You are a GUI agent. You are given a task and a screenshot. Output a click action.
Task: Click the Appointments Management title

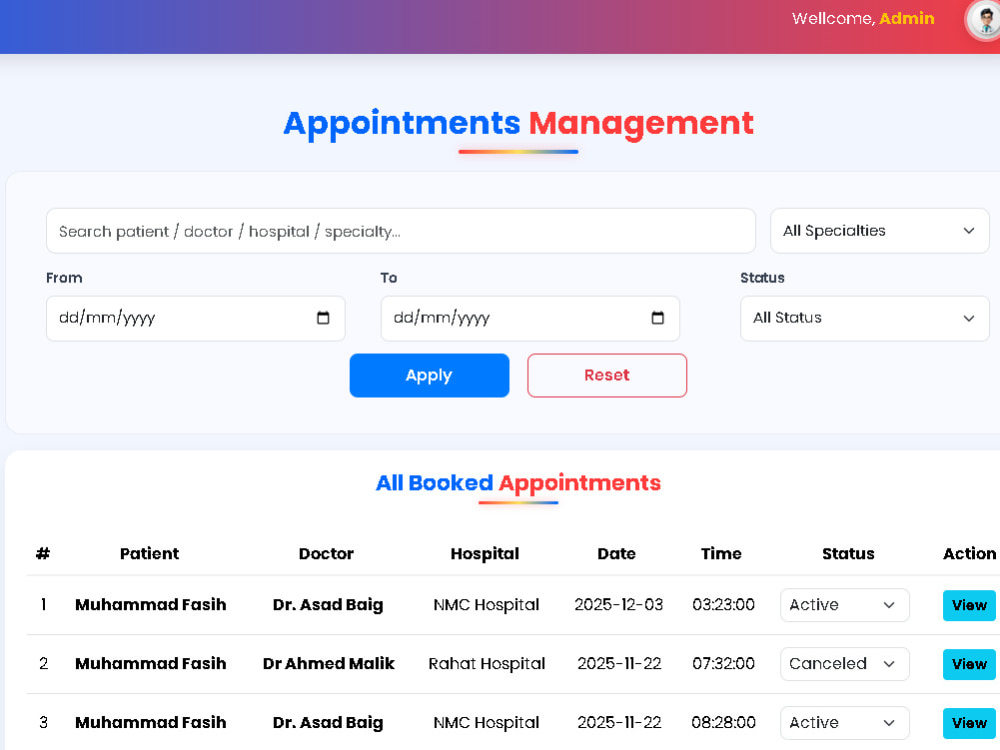[518, 123]
